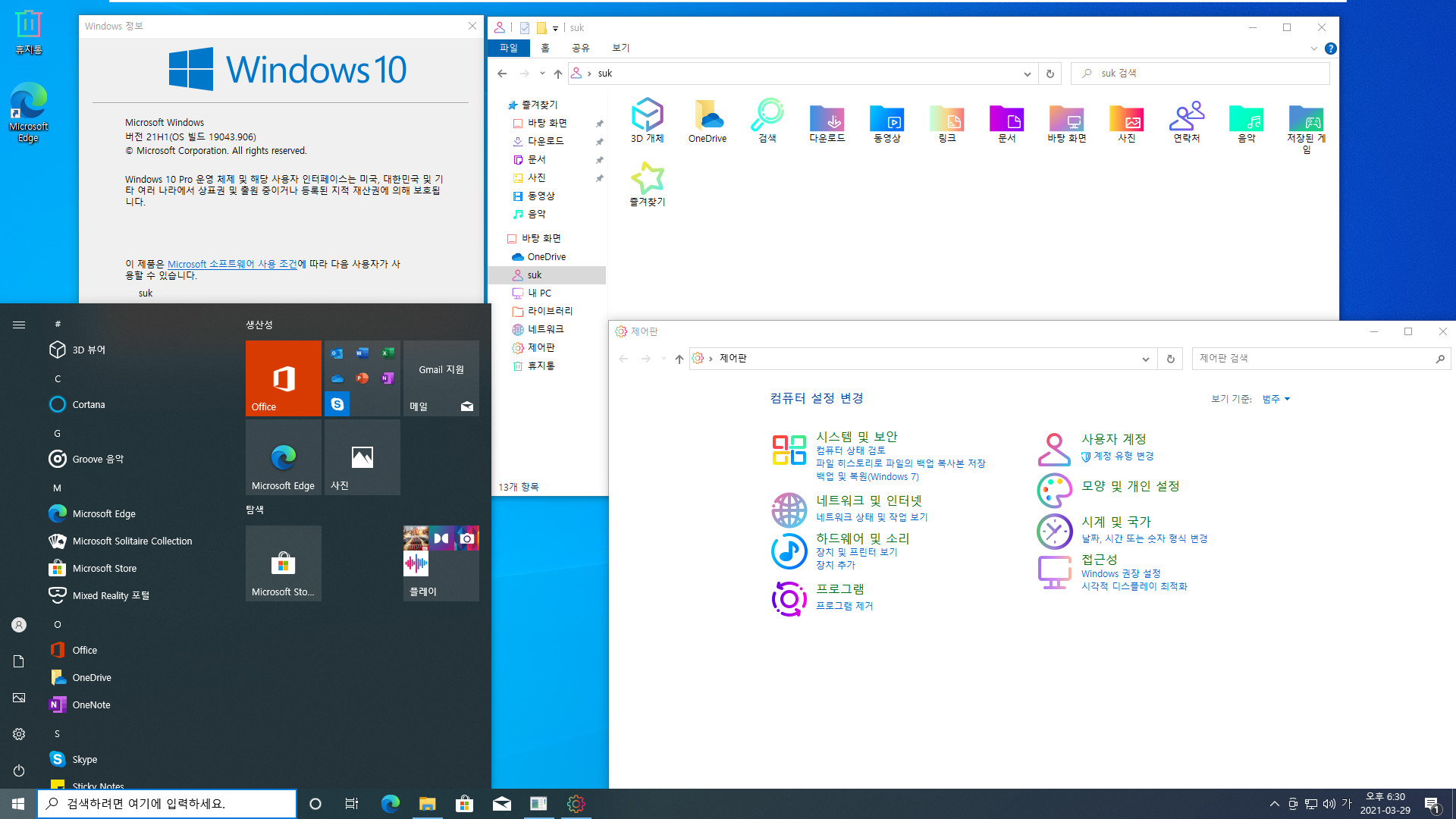1456x819 pixels.
Task: Click the power icon in Start menu
Action: (x=19, y=770)
